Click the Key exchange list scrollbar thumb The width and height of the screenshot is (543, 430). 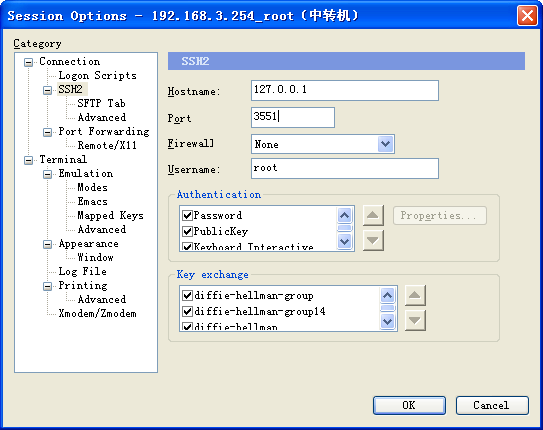[388, 308]
